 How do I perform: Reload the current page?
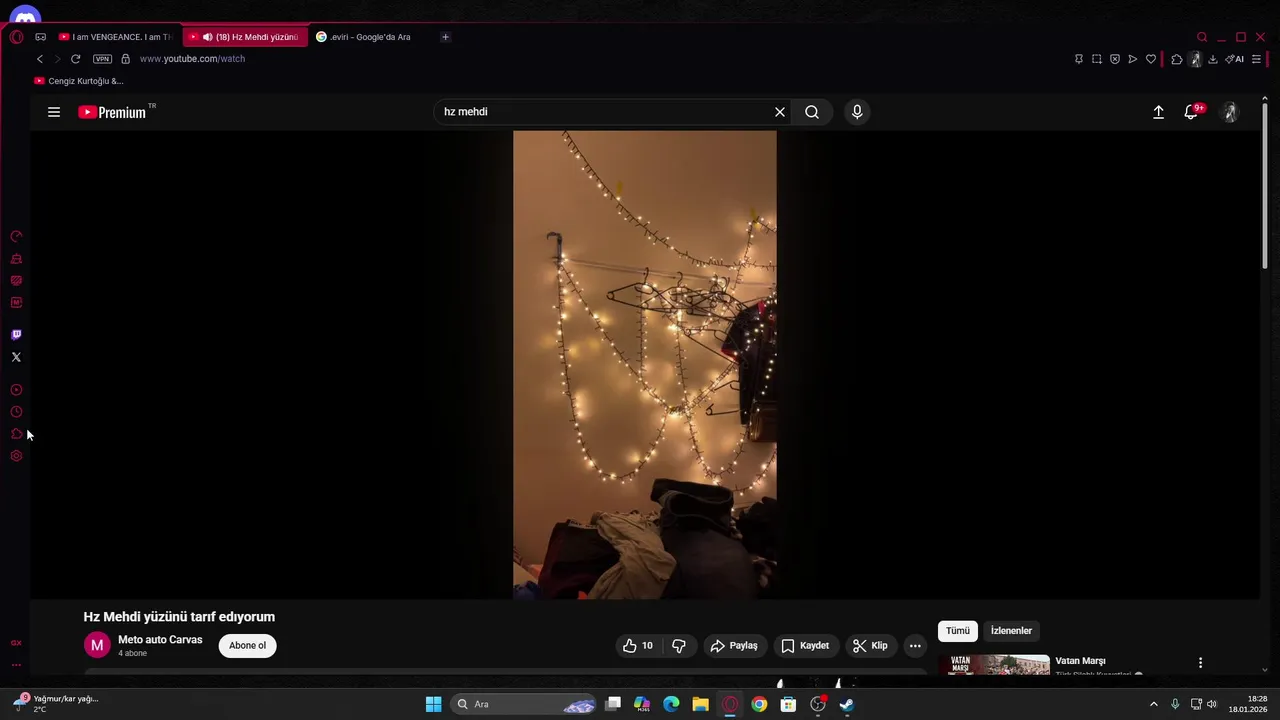[x=75, y=59]
